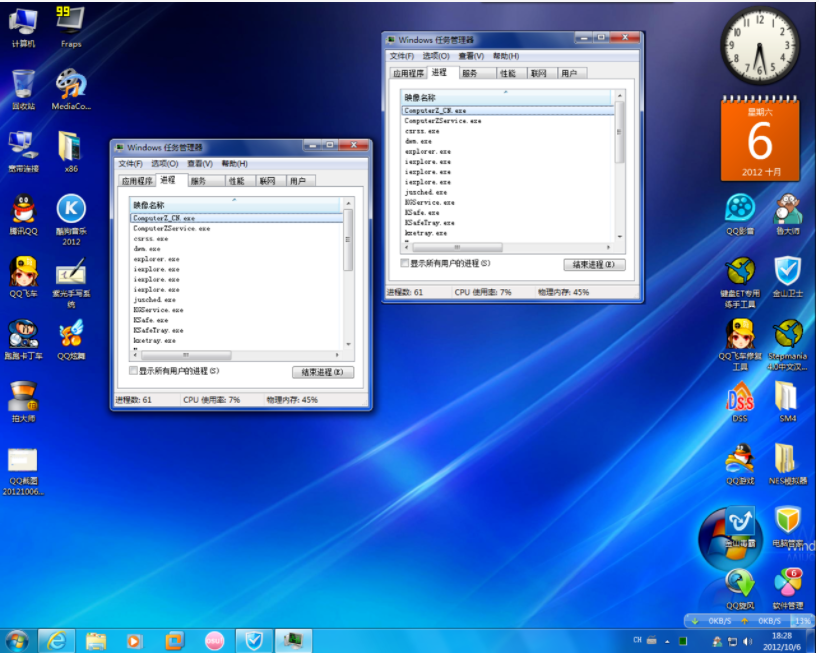This screenshot has width=819, height=653.
Task: Open 帮助(H) menu in right Task Manager
Action: point(506,56)
